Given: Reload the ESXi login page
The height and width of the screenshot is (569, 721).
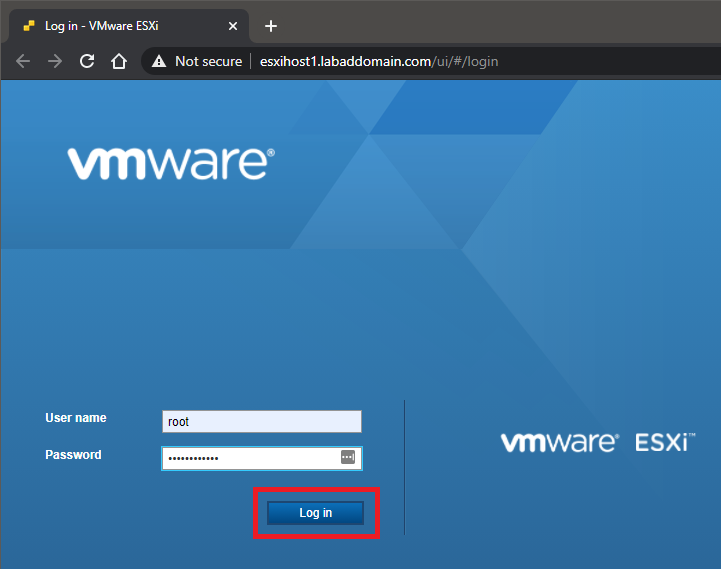Looking at the screenshot, I should coord(87,61).
